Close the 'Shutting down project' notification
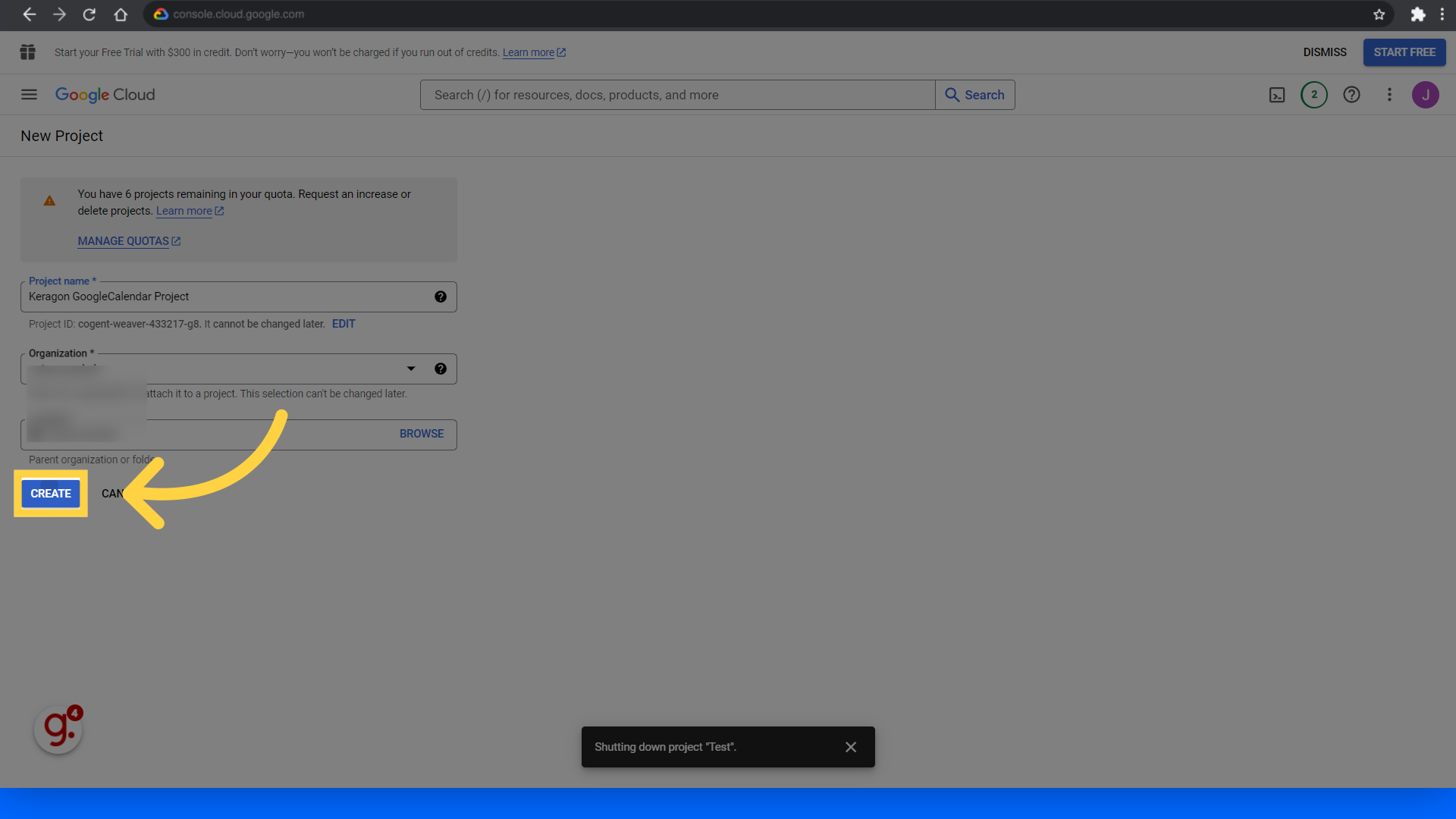The image size is (1456, 819). click(851, 747)
